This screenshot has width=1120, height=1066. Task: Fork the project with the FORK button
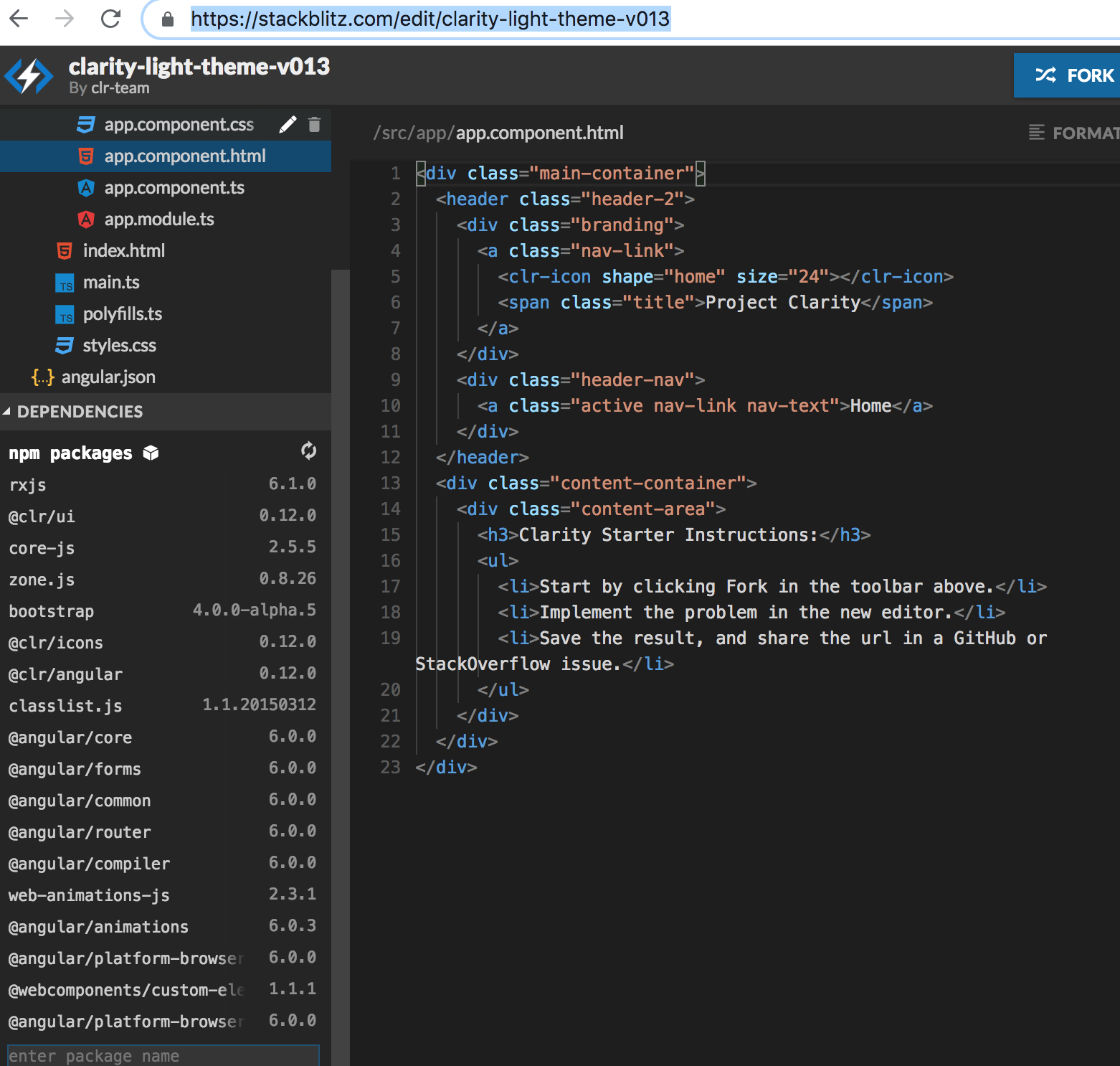click(1067, 75)
